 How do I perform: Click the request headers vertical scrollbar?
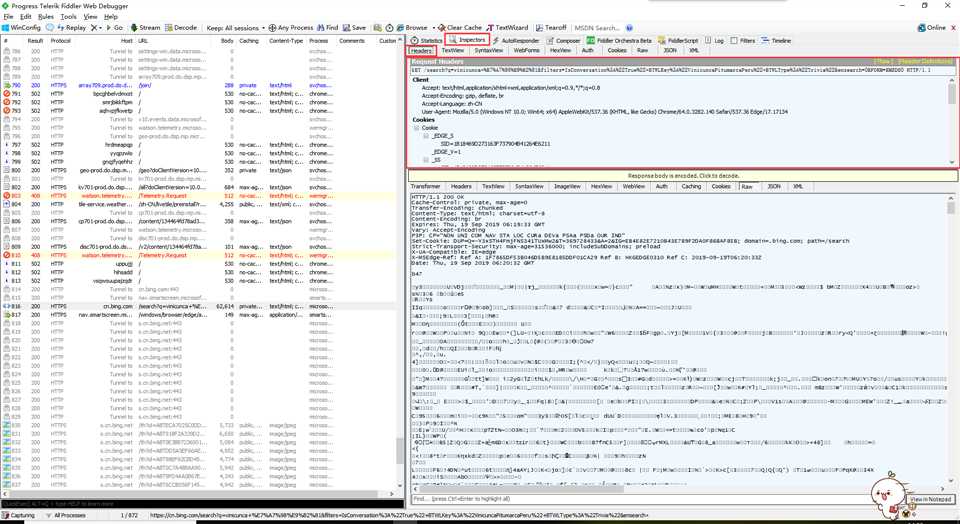[x=952, y=122]
